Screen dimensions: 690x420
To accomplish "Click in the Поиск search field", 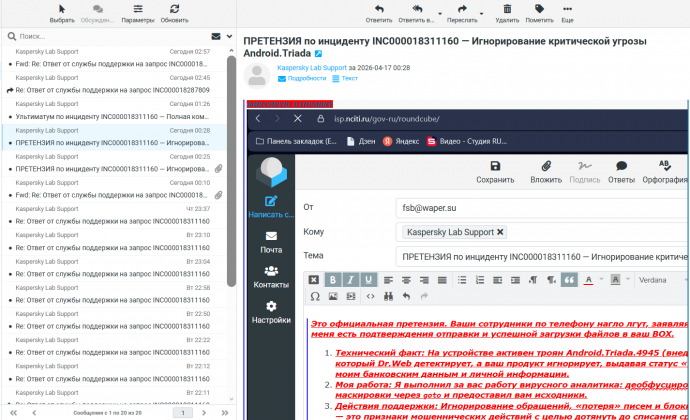I will click(100, 36).
